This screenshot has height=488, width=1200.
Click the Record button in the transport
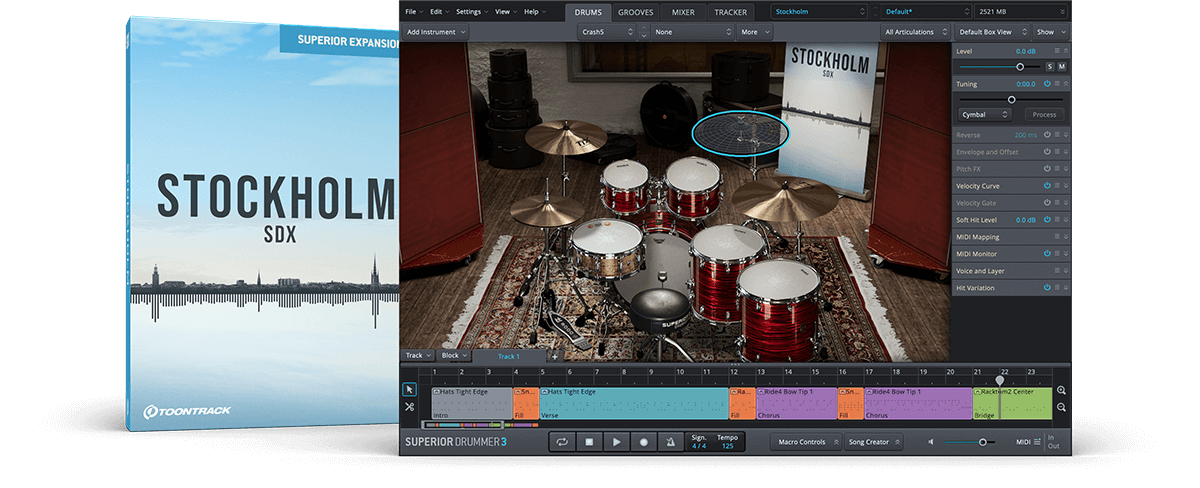click(x=644, y=442)
